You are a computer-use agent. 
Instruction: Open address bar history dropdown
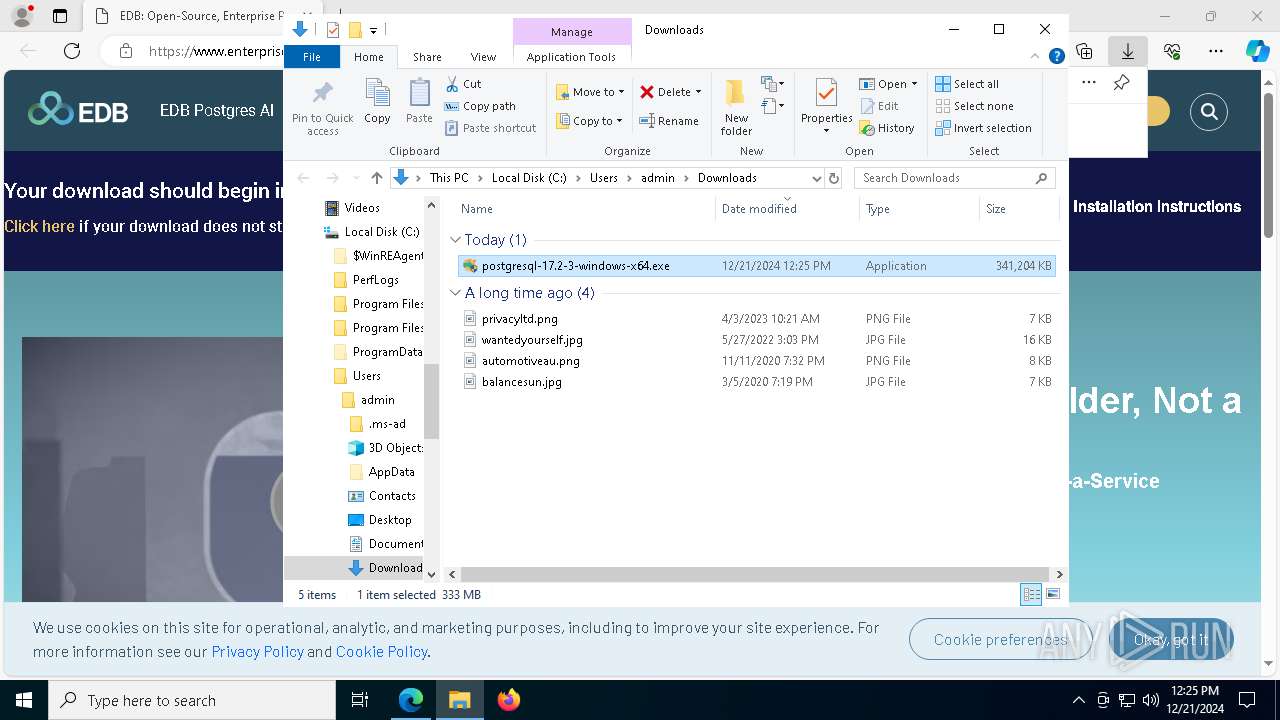[x=816, y=178]
